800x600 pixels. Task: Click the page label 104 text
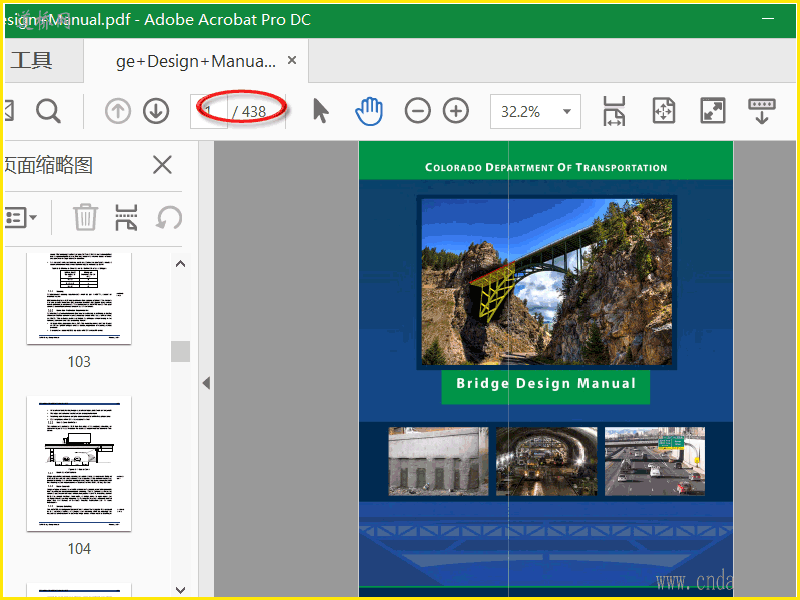79,549
